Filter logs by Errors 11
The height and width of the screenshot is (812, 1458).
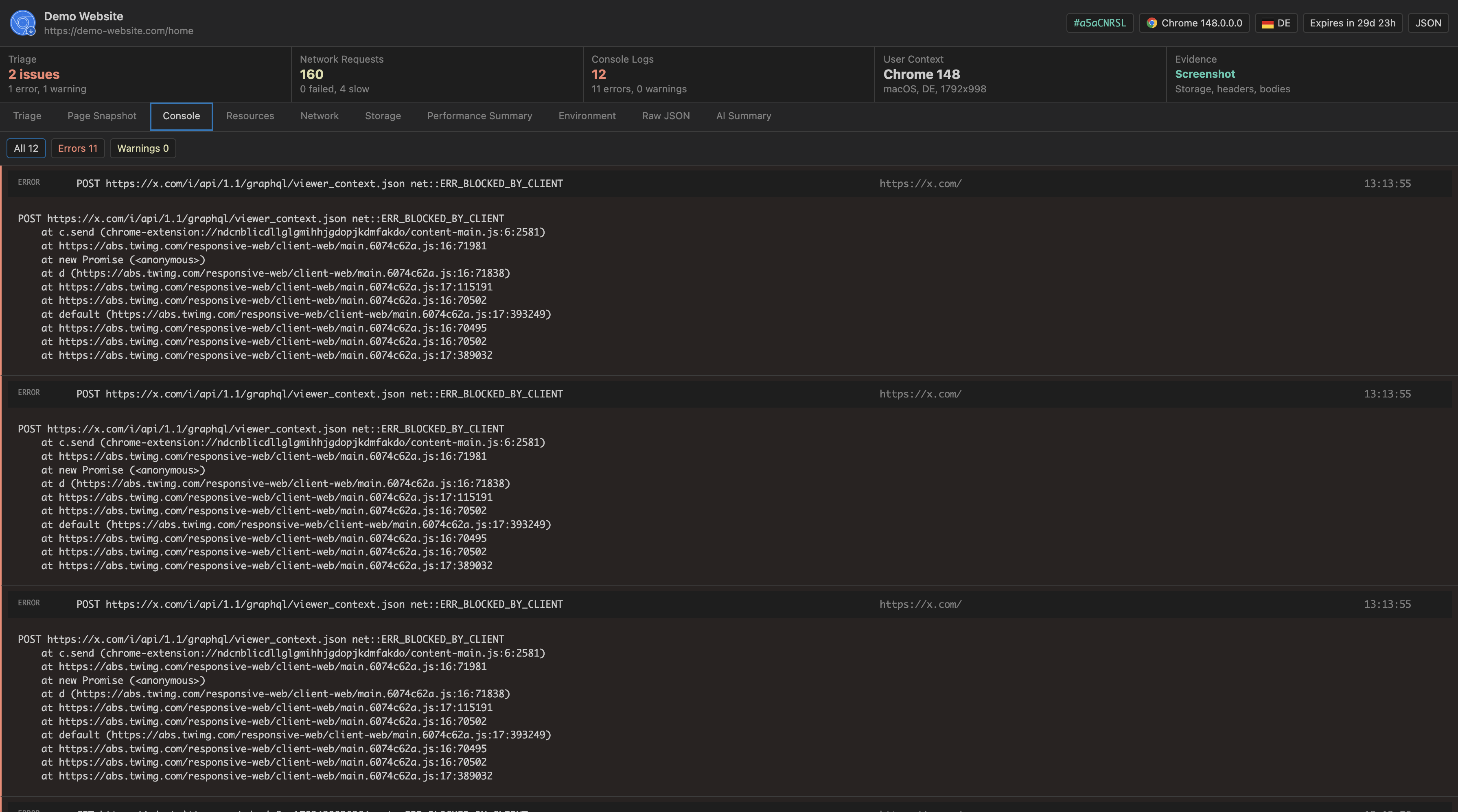[78, 148]
